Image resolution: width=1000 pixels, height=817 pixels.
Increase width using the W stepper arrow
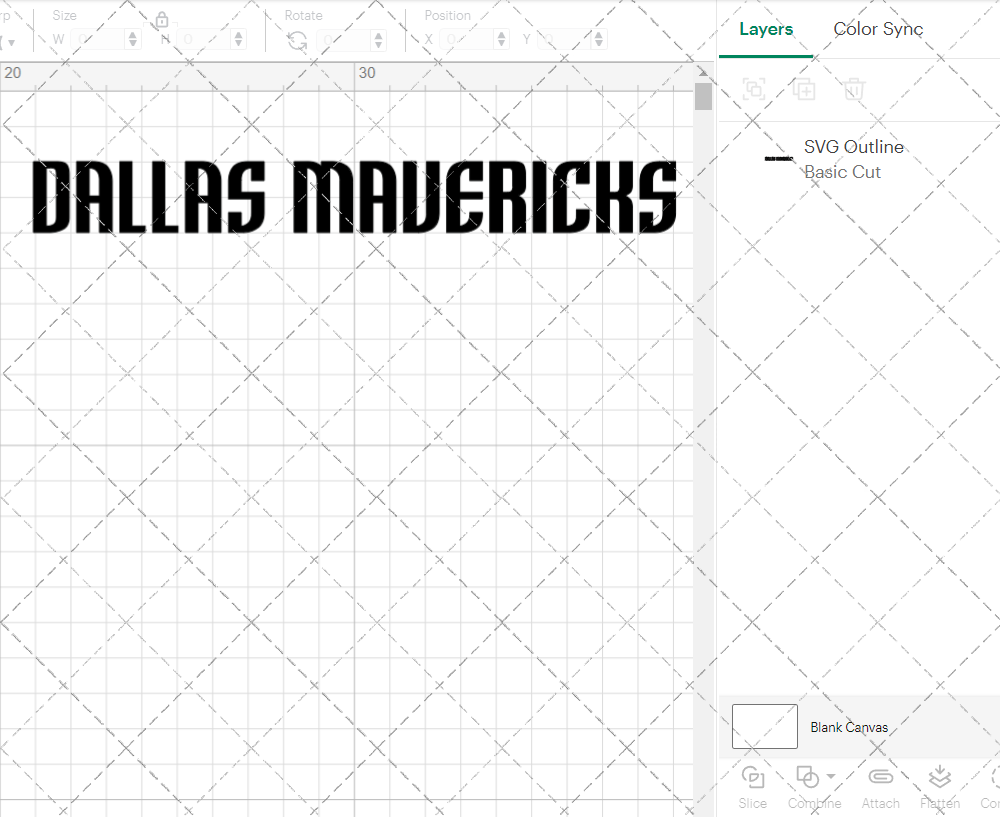[131, 34]
